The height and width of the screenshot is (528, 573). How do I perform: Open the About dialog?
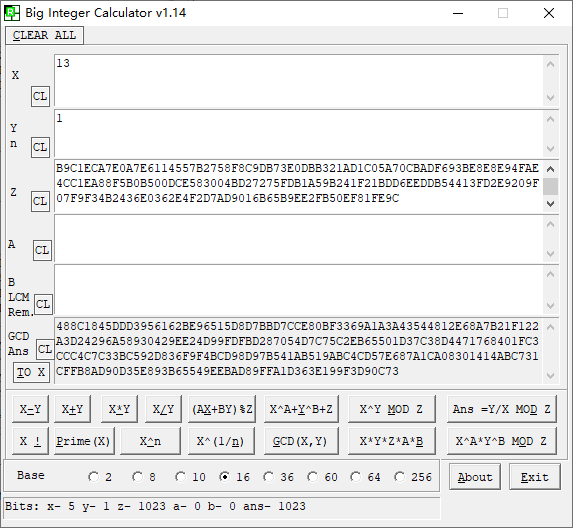point(475,477)
